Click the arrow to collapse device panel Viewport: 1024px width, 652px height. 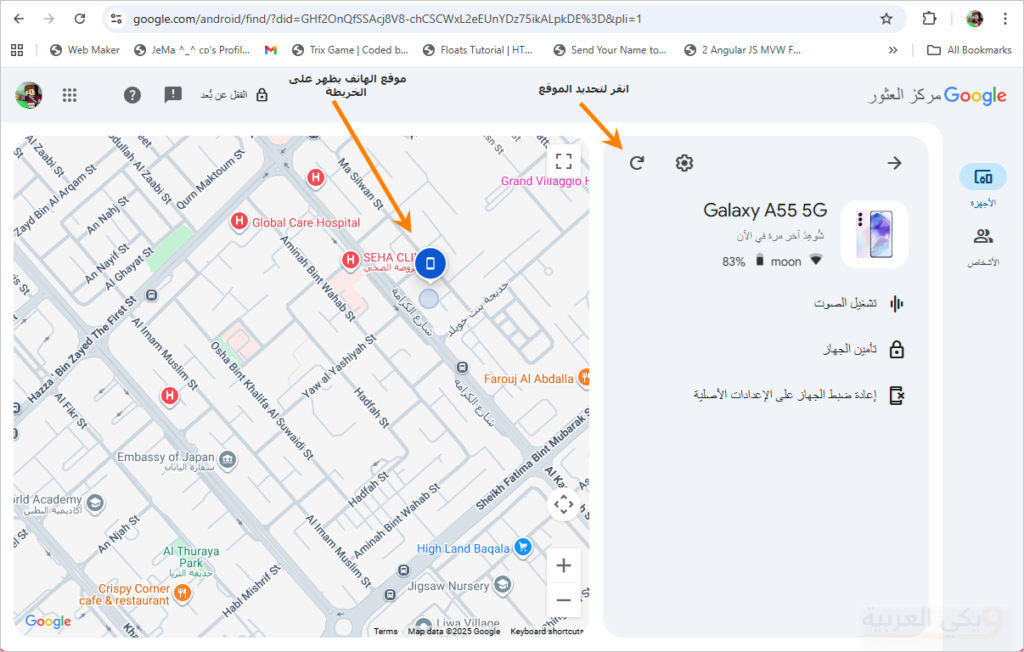tap(895, 163)
